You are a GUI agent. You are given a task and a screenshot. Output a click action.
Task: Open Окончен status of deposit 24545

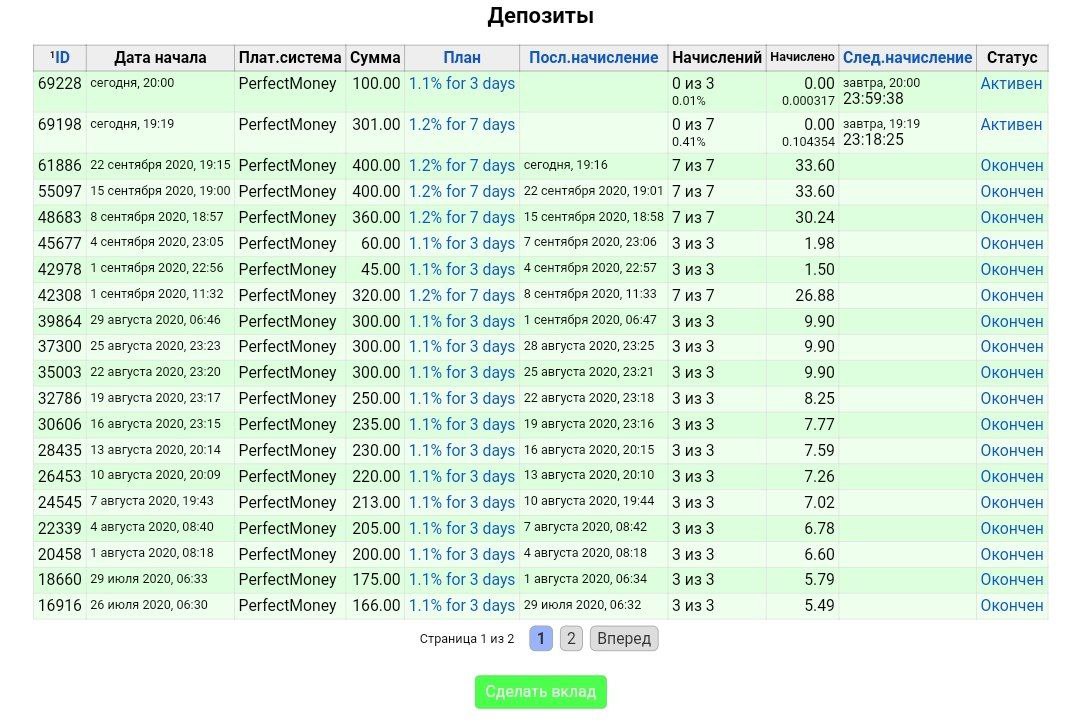coord(1012,503)
